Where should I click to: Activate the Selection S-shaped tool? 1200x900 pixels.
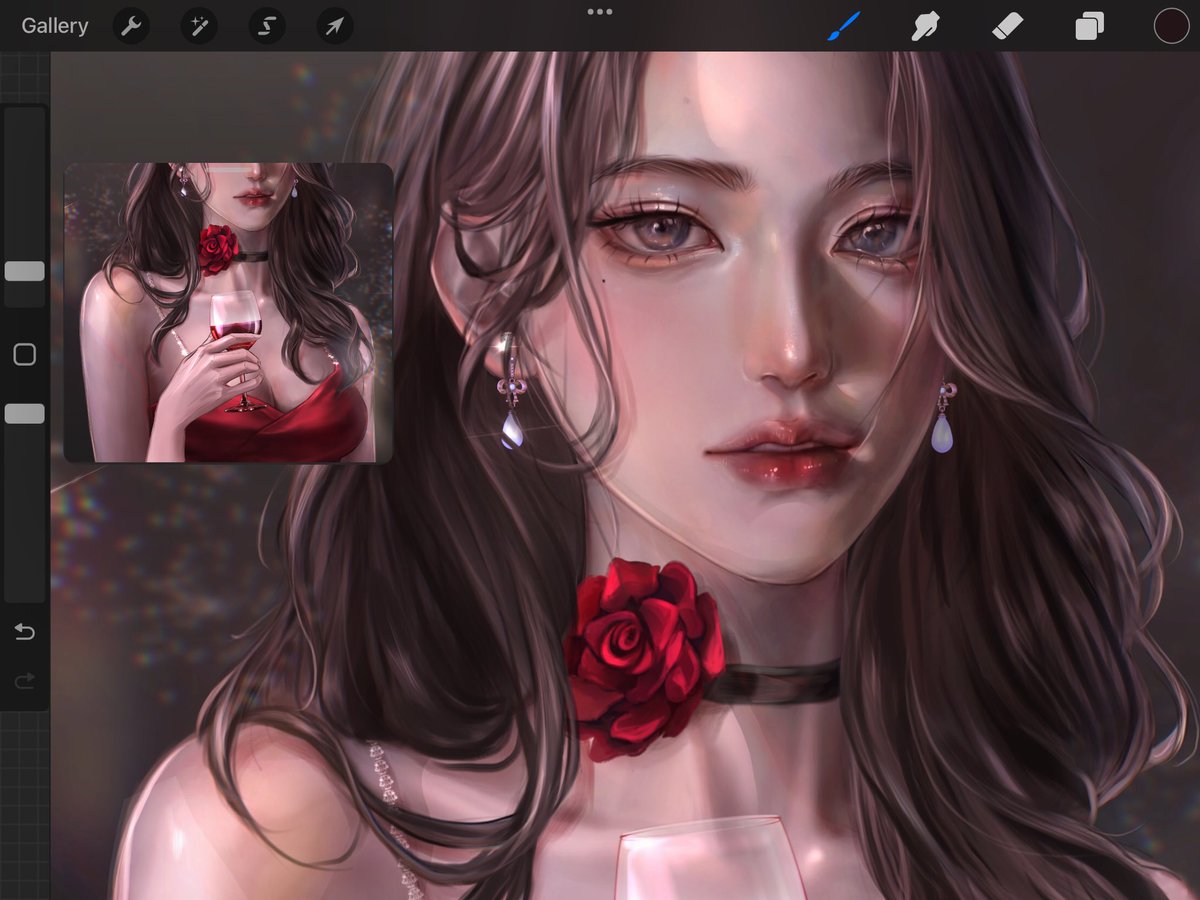coord(267,26)
